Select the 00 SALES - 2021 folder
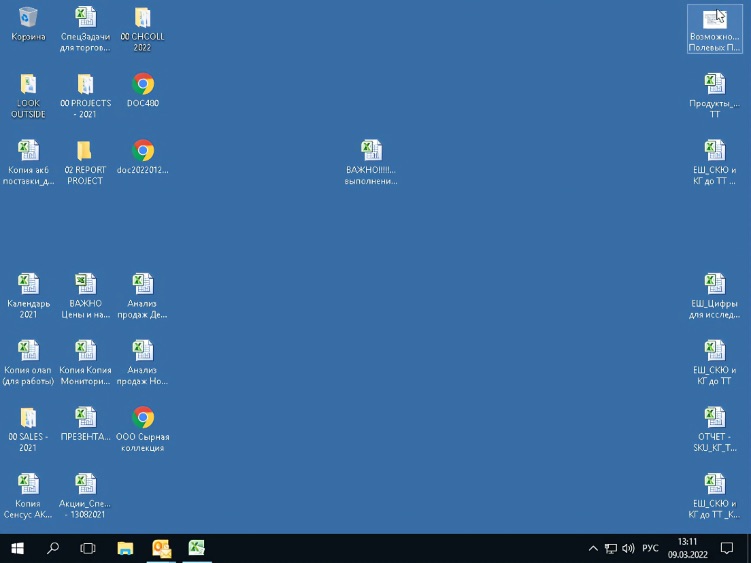751x563 pixels. tap(28, 418)
